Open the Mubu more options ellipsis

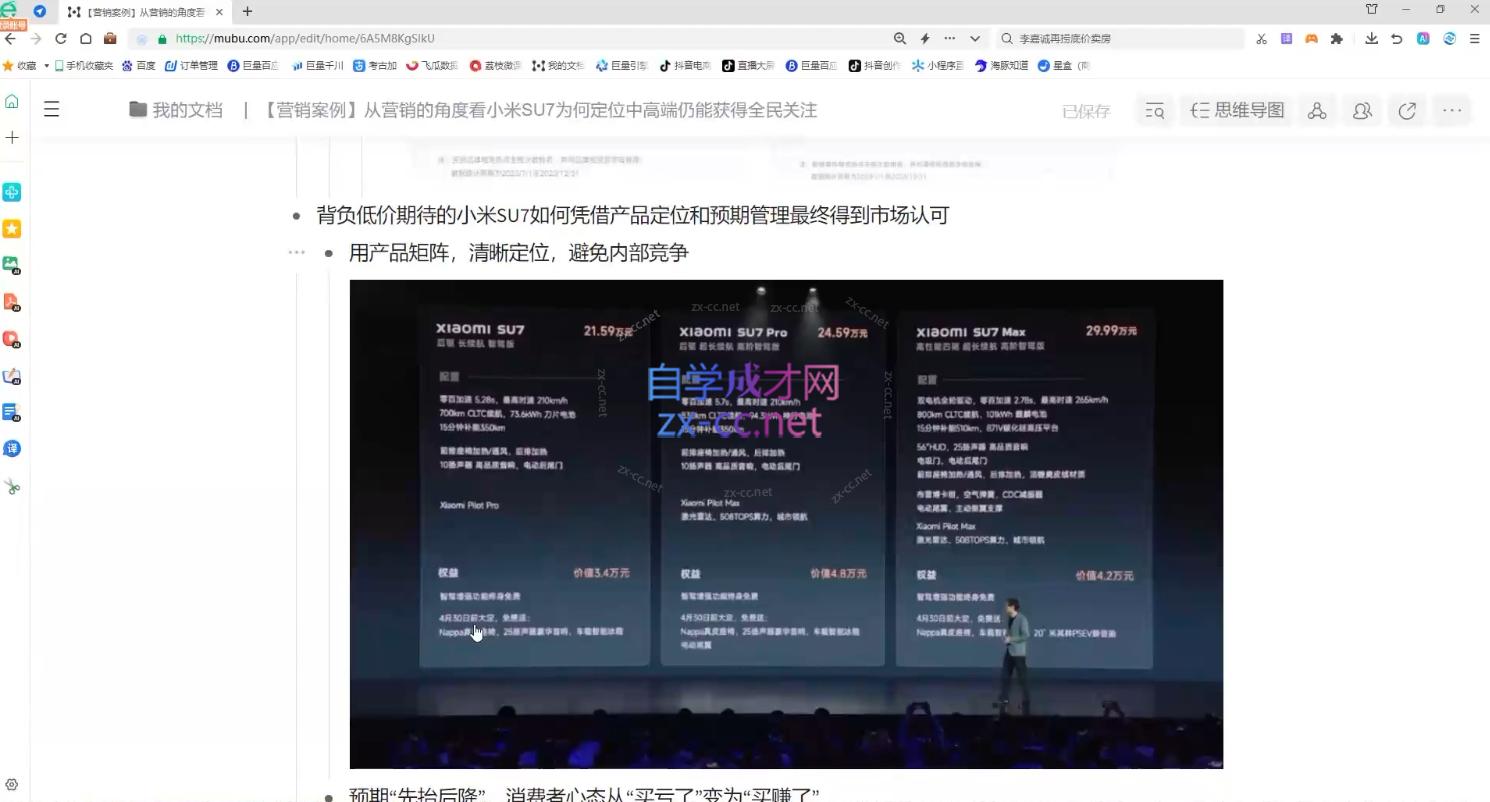pos(1452,110)
